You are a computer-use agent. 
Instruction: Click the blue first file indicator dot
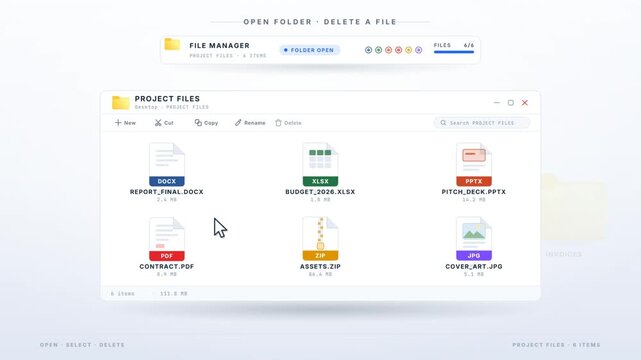tap(368, 50)
